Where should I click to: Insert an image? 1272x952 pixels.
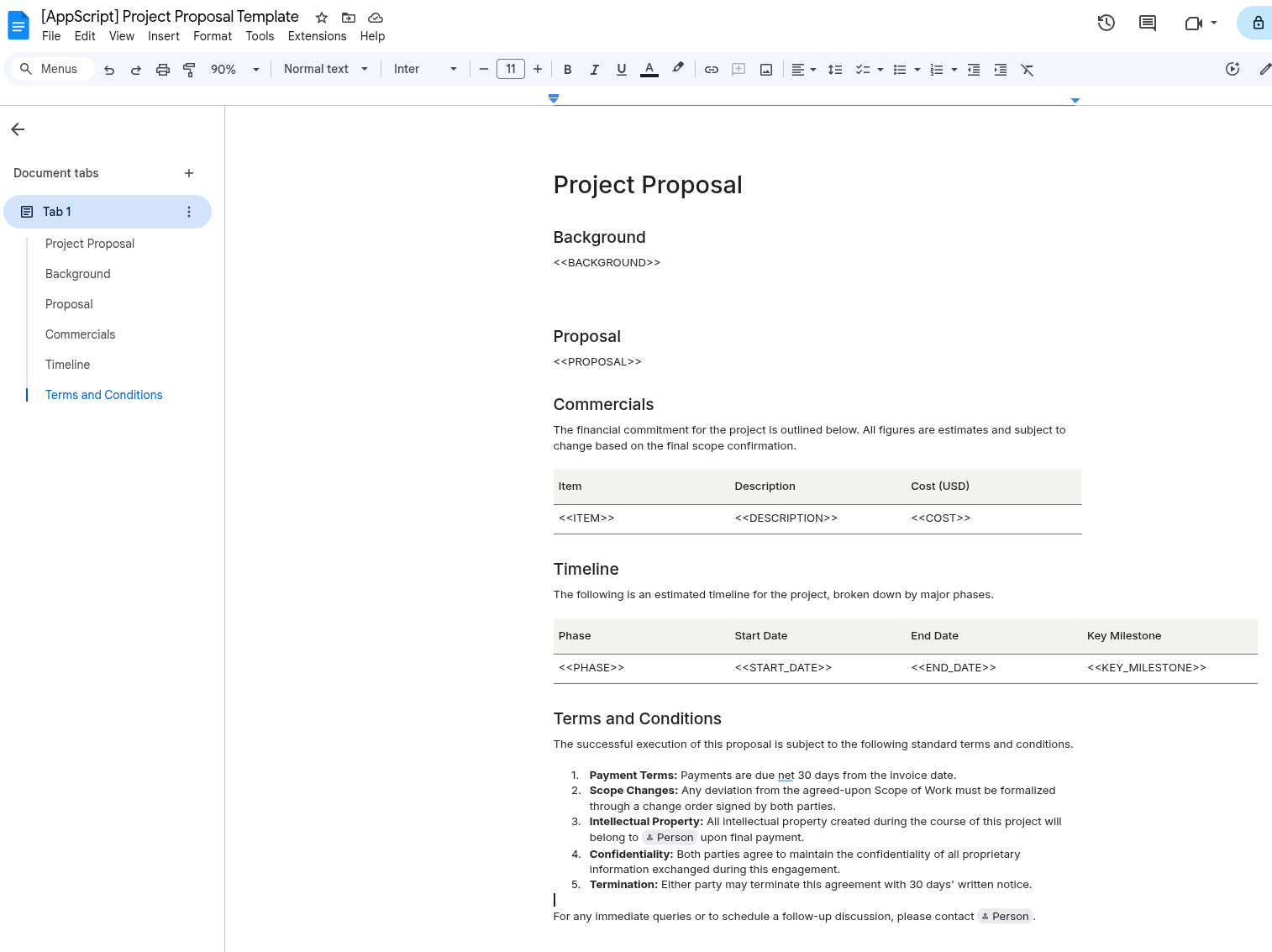tap(766, 70)
